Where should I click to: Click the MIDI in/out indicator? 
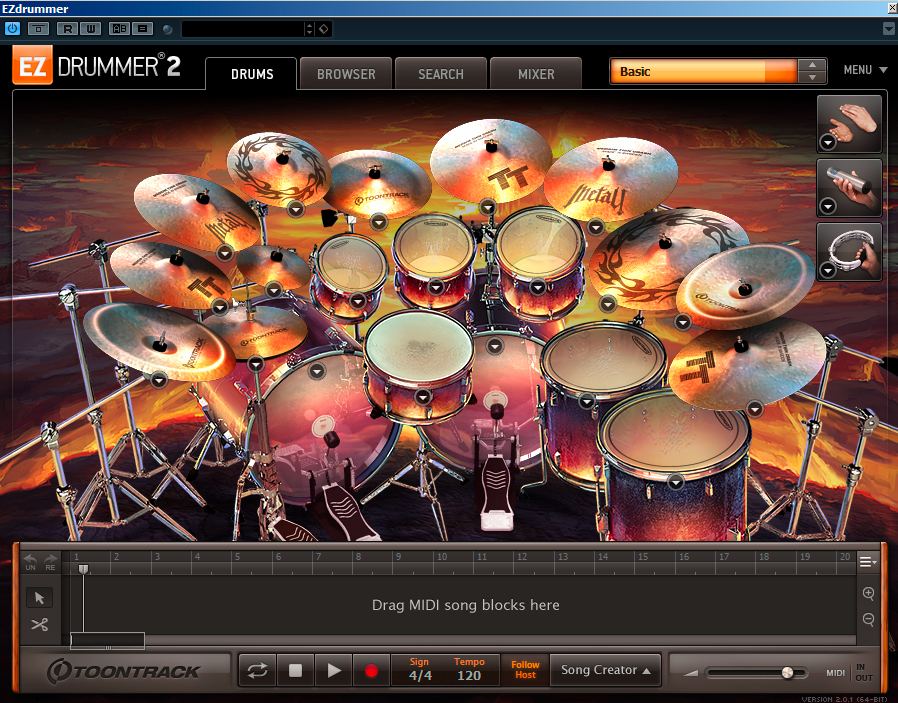[x=850, y=673]
